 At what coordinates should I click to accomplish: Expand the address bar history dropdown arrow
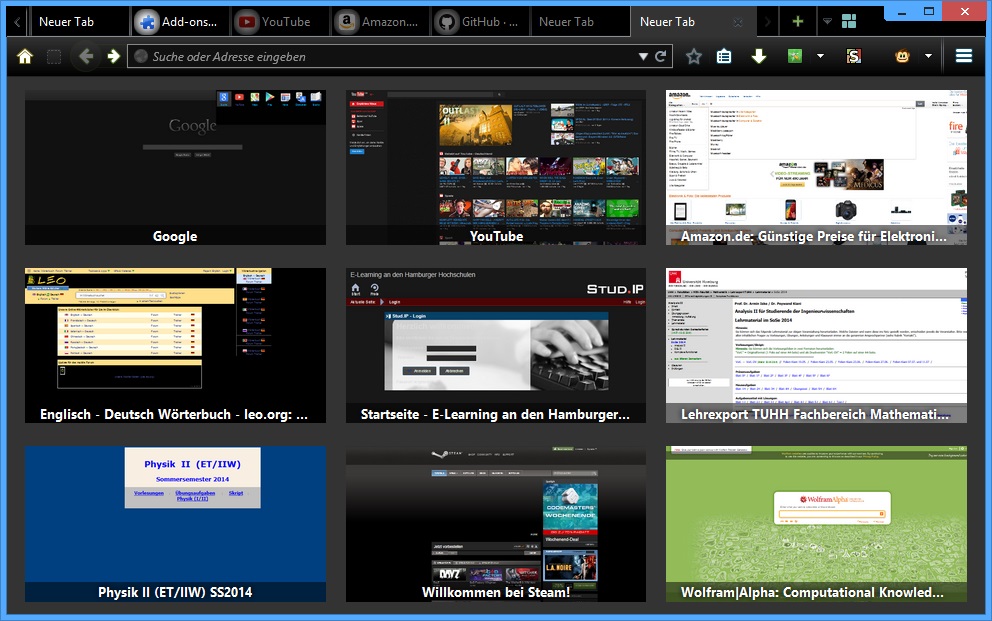[643, 56]
